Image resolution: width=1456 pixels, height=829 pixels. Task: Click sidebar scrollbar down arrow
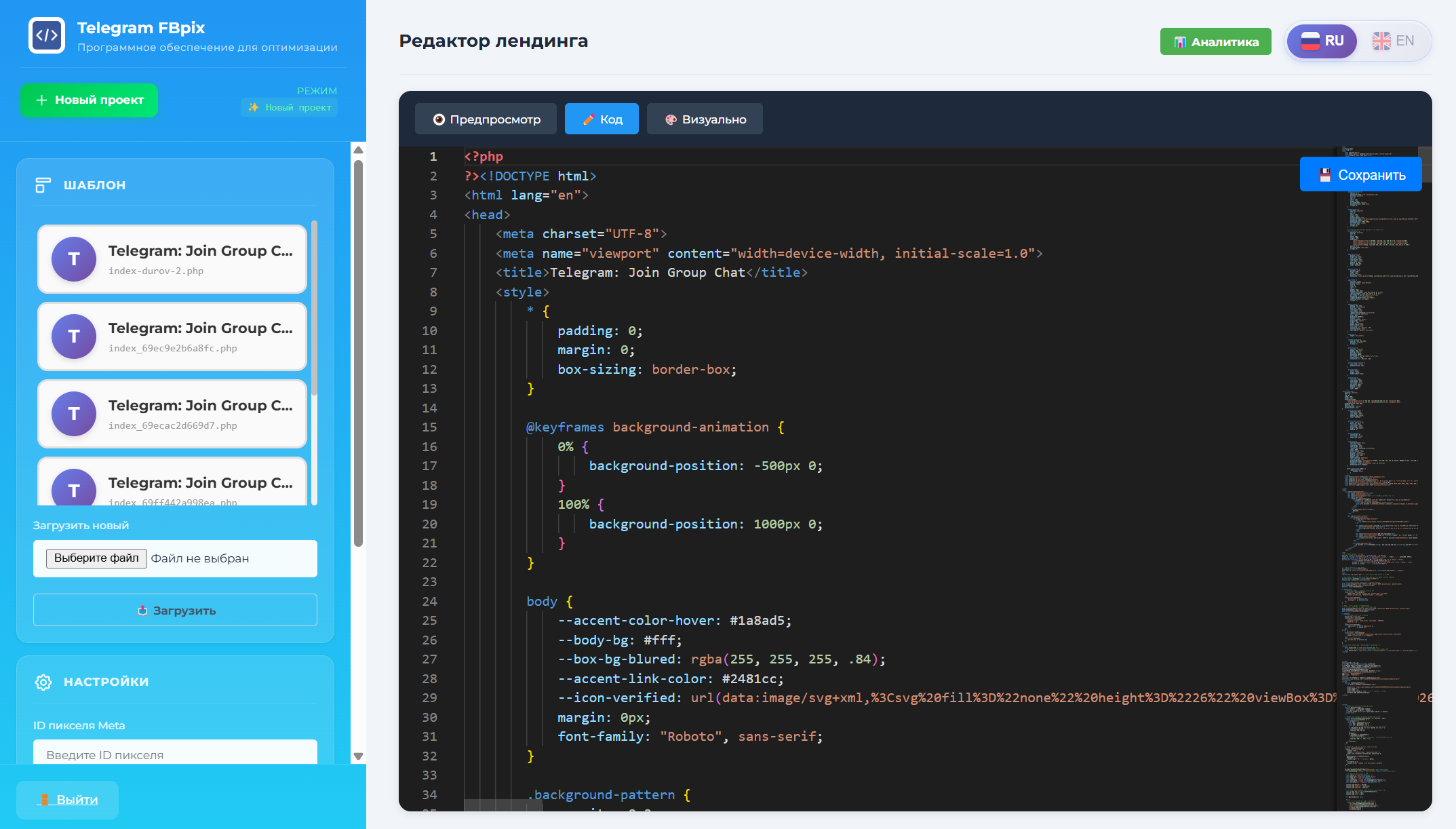pyautogui.click(x=359, y=756)
